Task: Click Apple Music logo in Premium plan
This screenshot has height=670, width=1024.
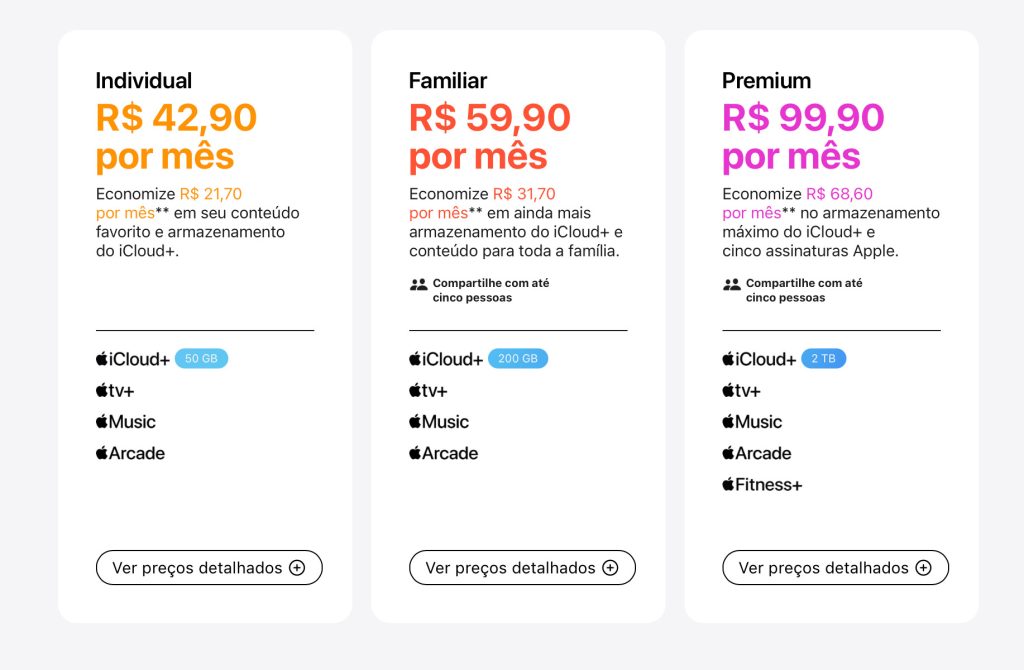Action: click(x=752, y=422)
